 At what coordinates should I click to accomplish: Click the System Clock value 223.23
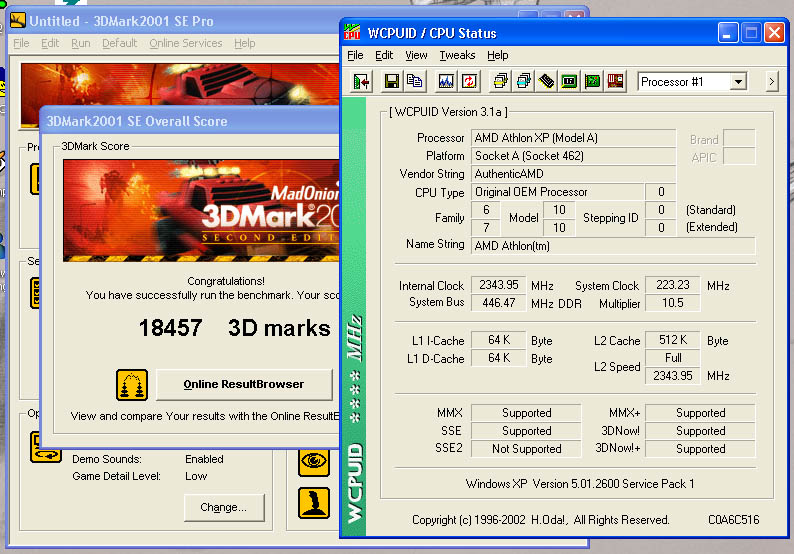coord(672,285)
